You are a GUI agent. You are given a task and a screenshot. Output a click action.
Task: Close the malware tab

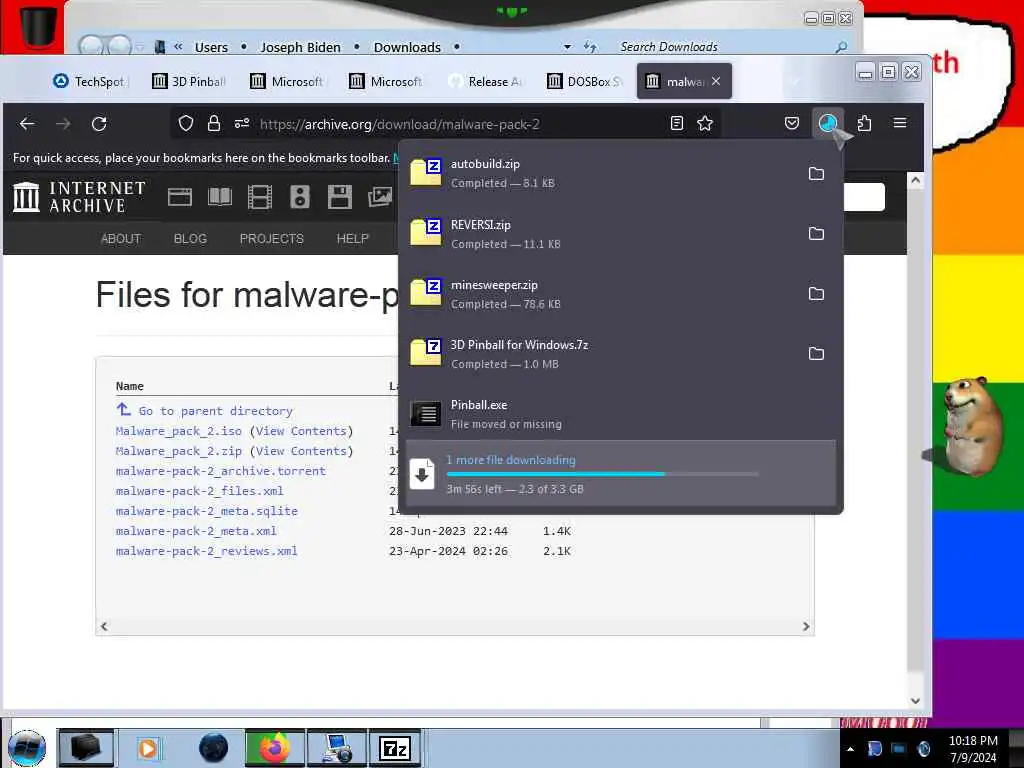(x=716, y=81)
